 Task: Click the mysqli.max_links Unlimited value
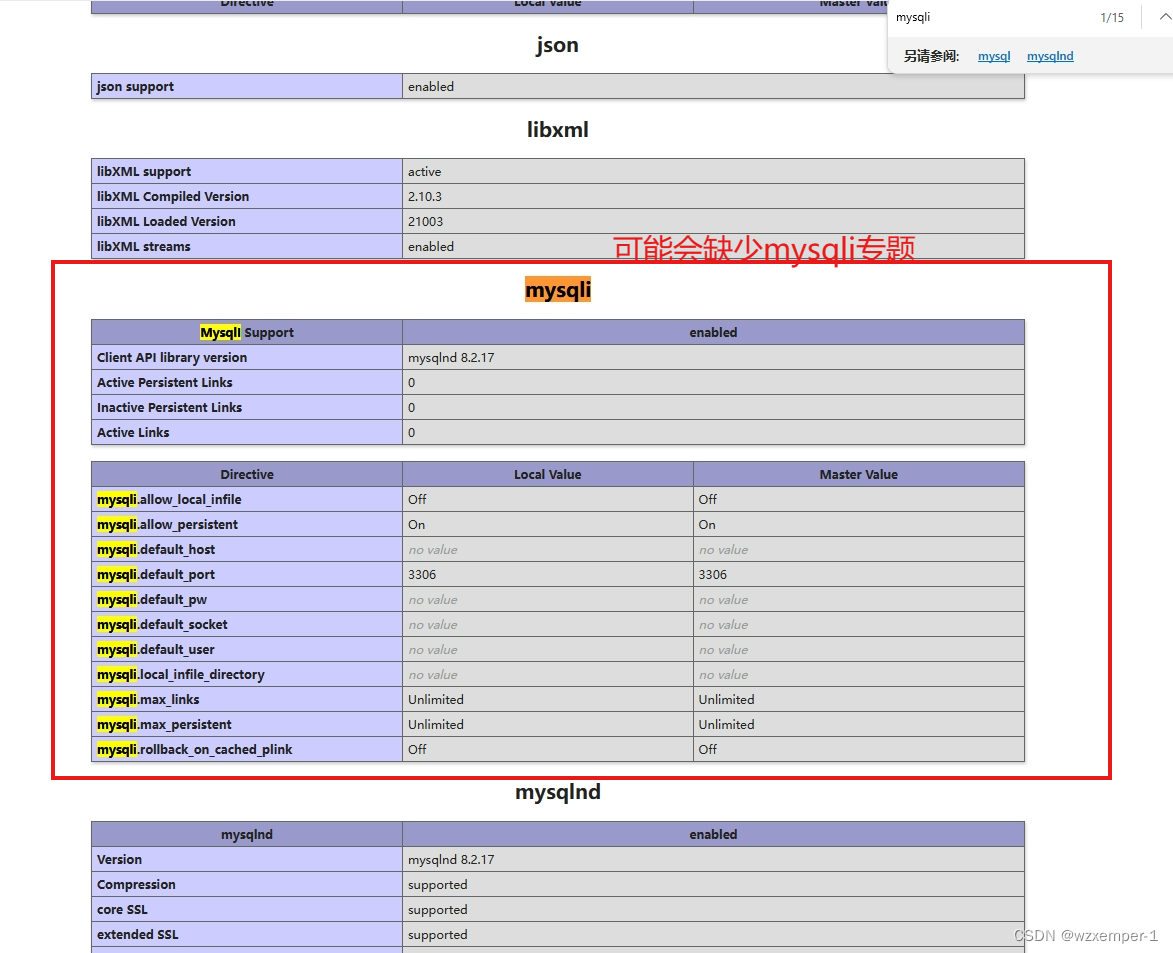point(436,699)
